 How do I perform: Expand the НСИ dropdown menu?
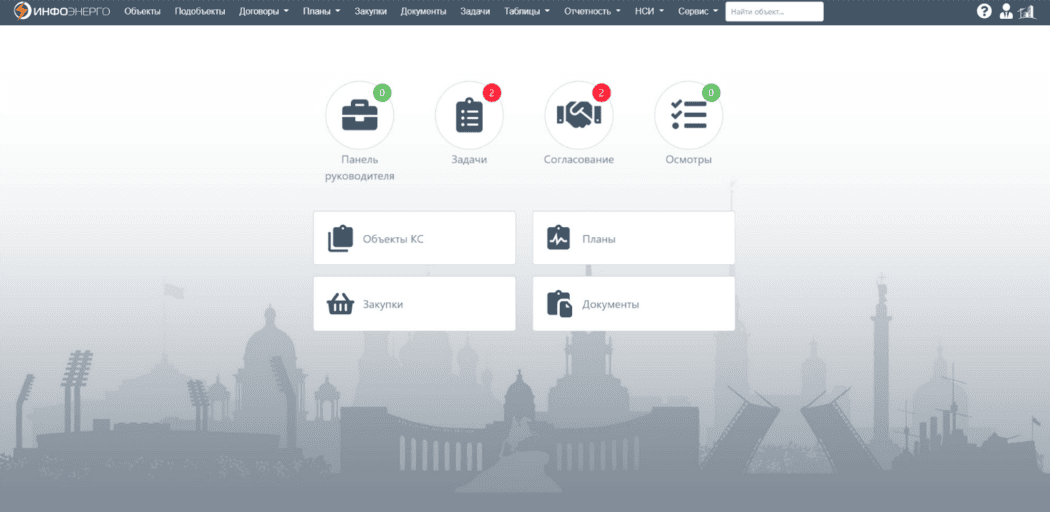tap(649, 12)
